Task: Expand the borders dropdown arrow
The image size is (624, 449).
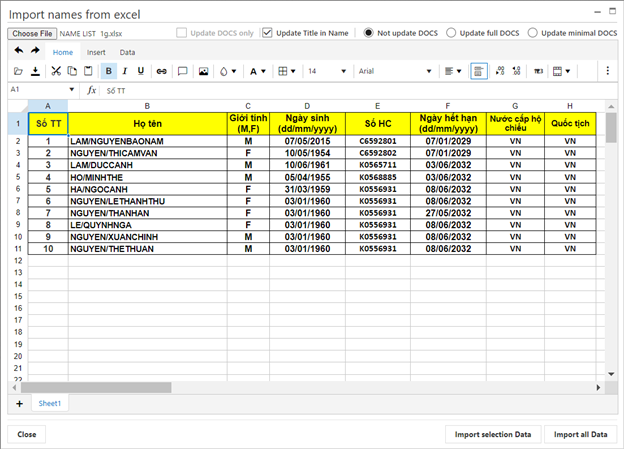Action: (293, 71)
